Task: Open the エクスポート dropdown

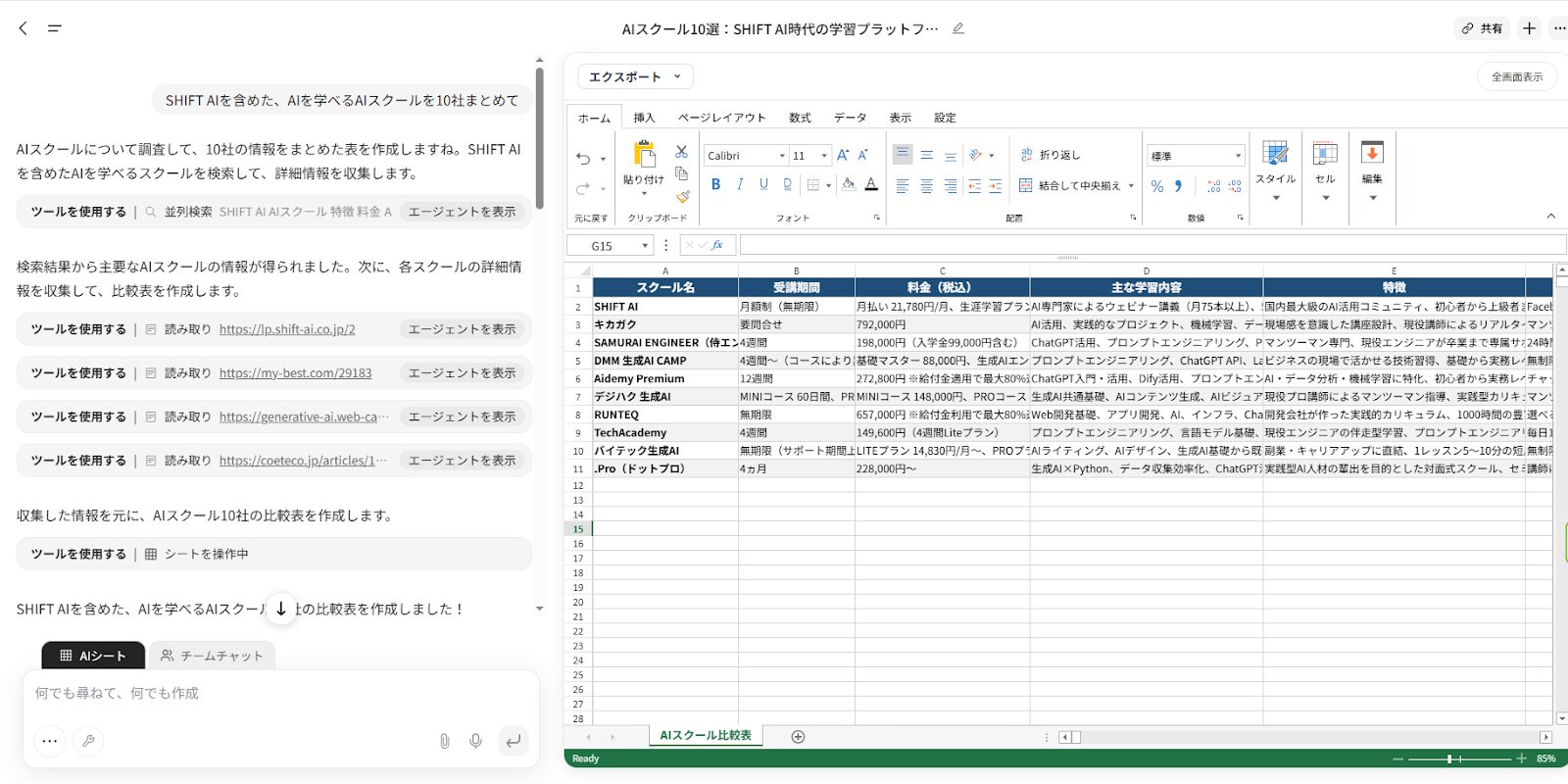Action: 635,76
